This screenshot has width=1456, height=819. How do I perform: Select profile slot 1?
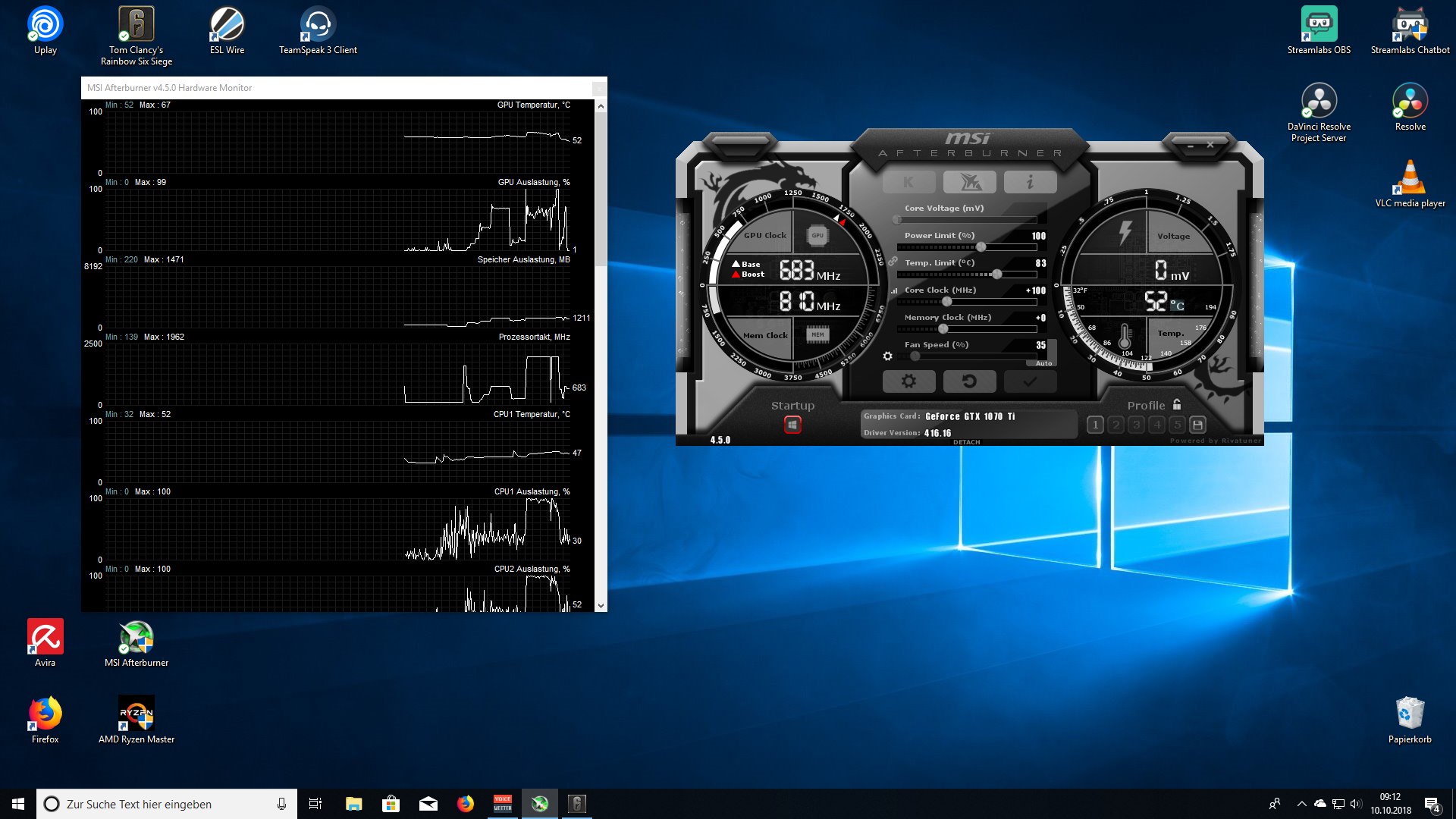[1095, 425]
